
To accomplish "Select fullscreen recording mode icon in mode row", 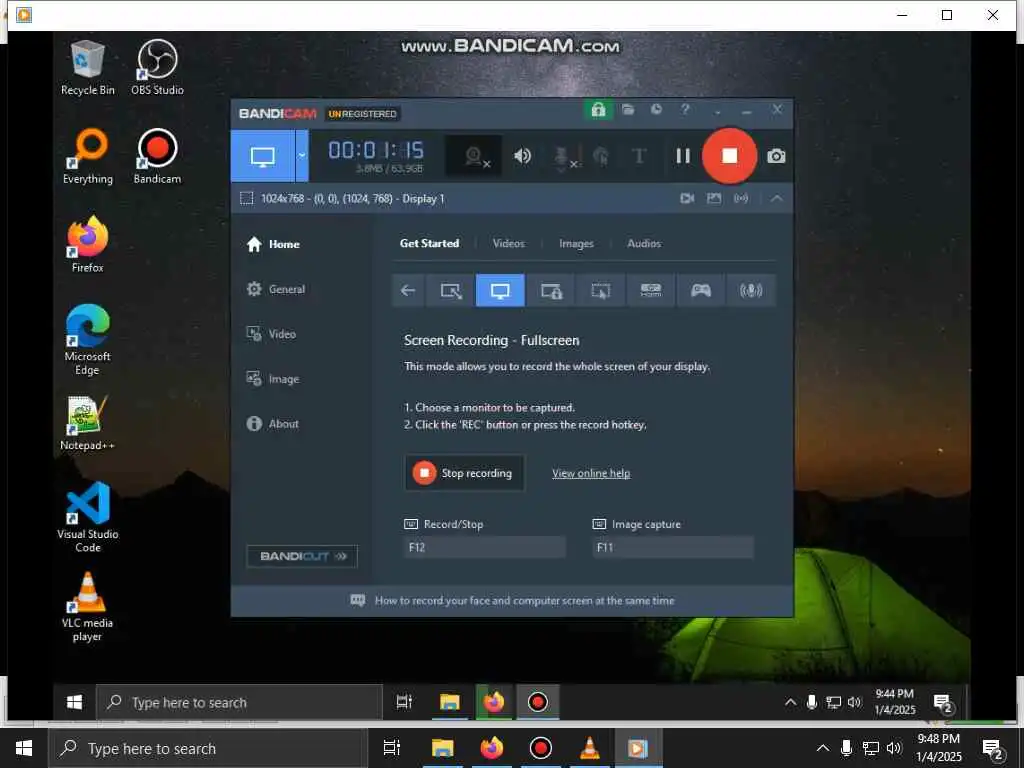I will (500, 290).
